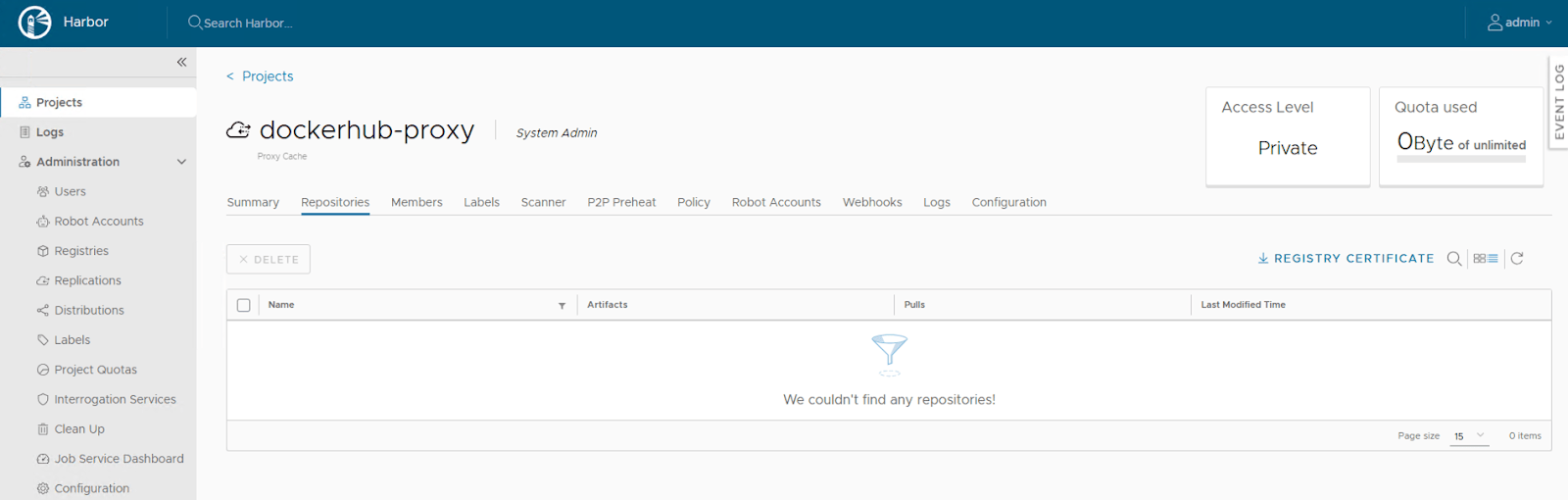Click the sidebar Configuration gear icon
1568x500 pixels.
43,488
